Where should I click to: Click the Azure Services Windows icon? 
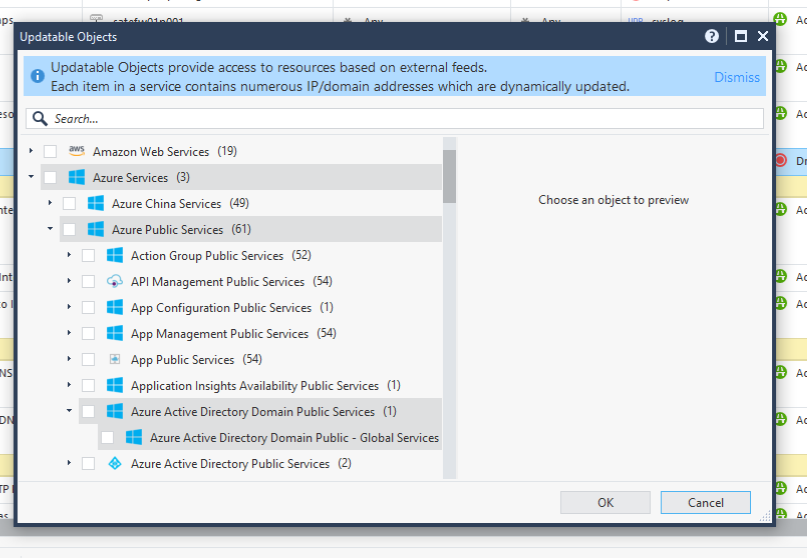click(x=77, y=177)
